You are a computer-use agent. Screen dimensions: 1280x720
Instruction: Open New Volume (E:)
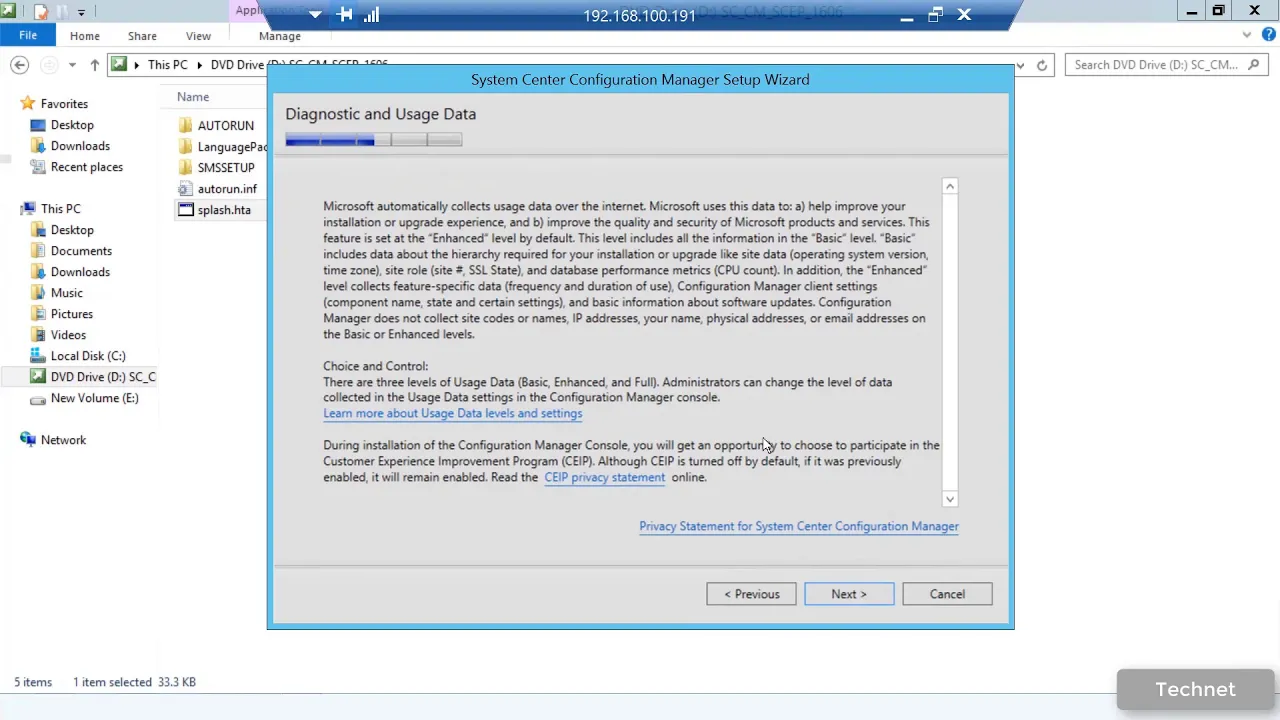(94, 398)
